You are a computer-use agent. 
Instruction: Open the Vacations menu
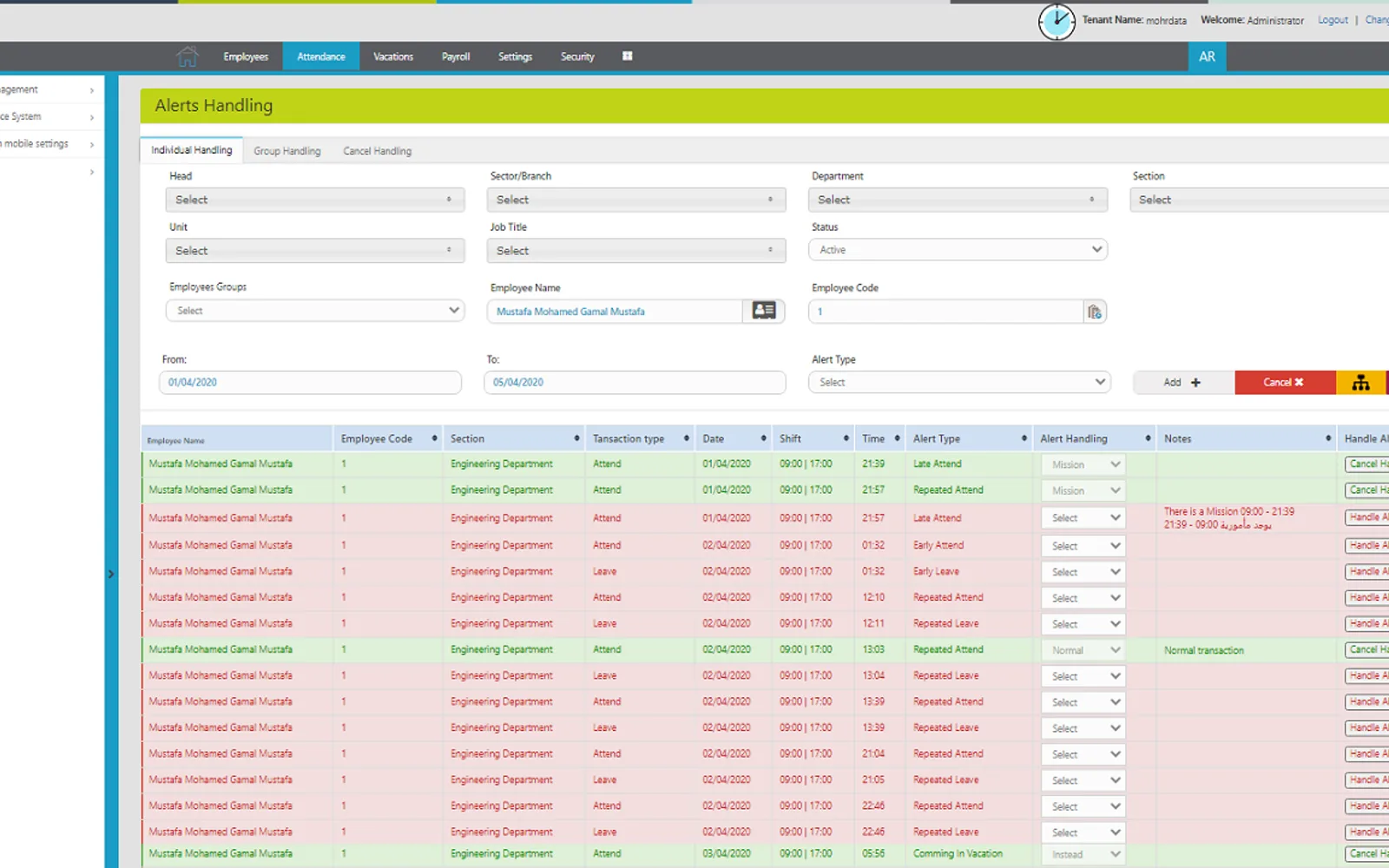tap(393, 56)
